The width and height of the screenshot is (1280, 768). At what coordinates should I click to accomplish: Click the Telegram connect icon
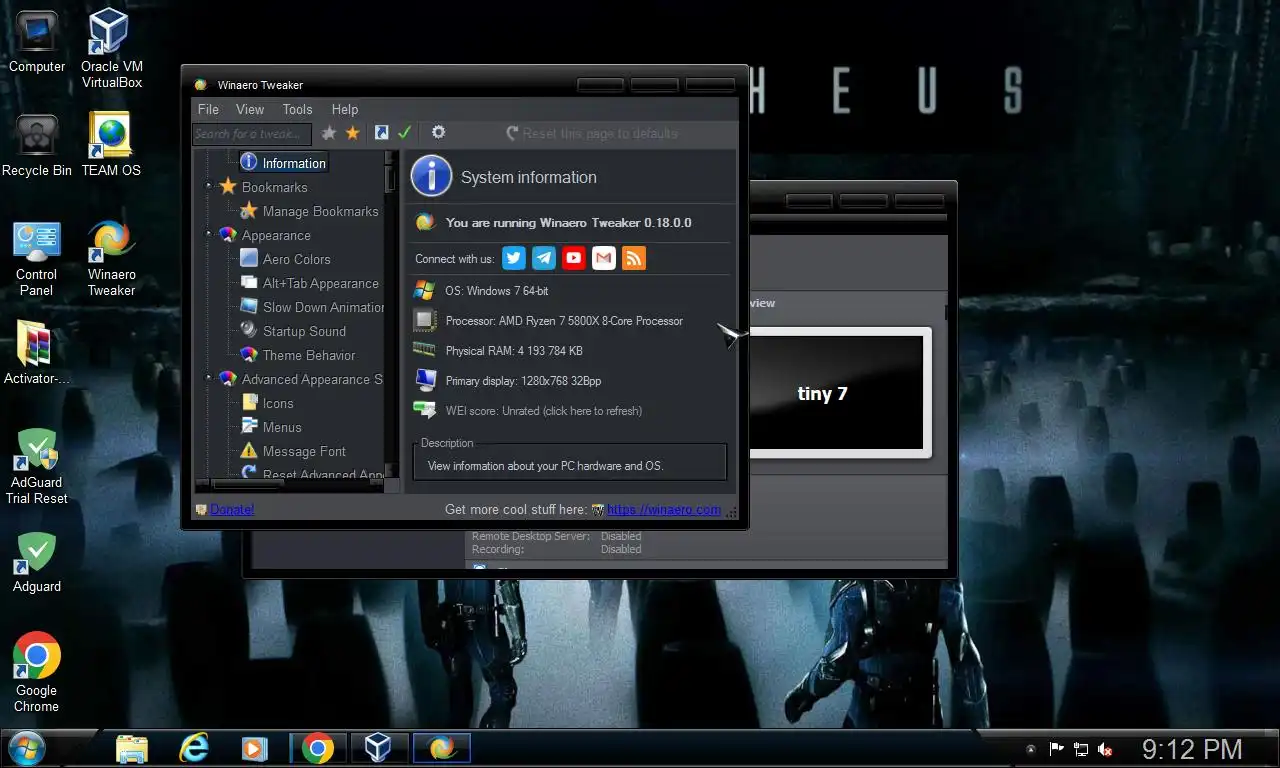(543, 258)
